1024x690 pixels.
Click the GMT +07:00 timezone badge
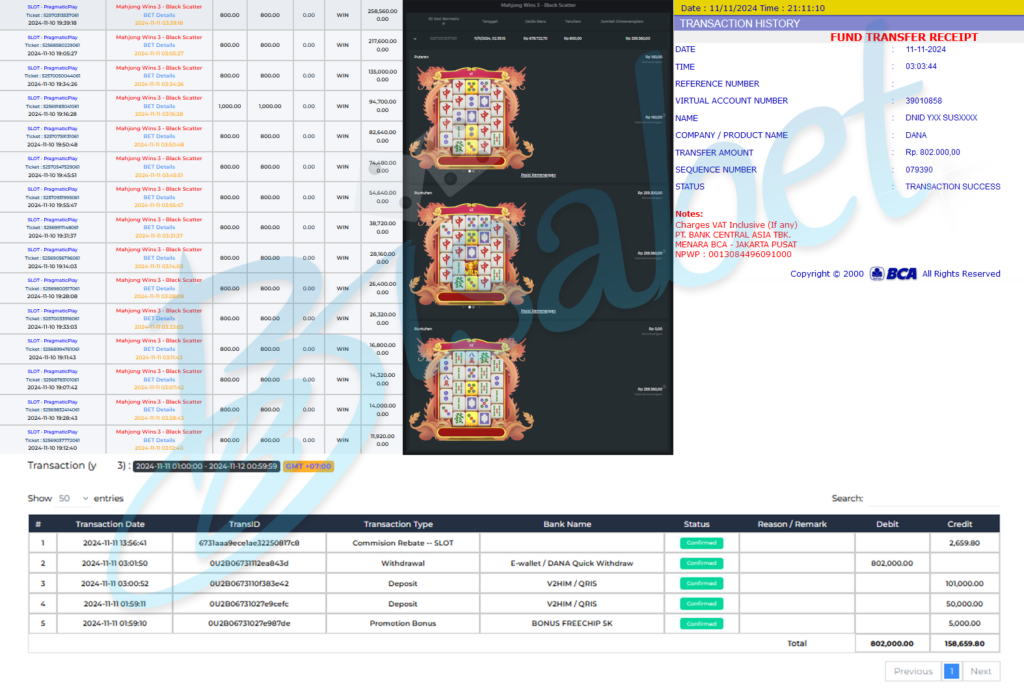coord(308,466)
